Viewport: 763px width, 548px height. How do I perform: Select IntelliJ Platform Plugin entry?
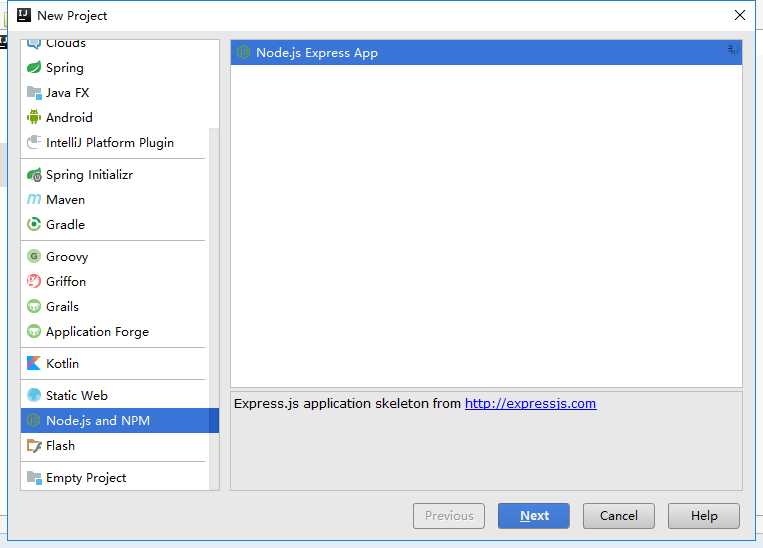point(115,142)
